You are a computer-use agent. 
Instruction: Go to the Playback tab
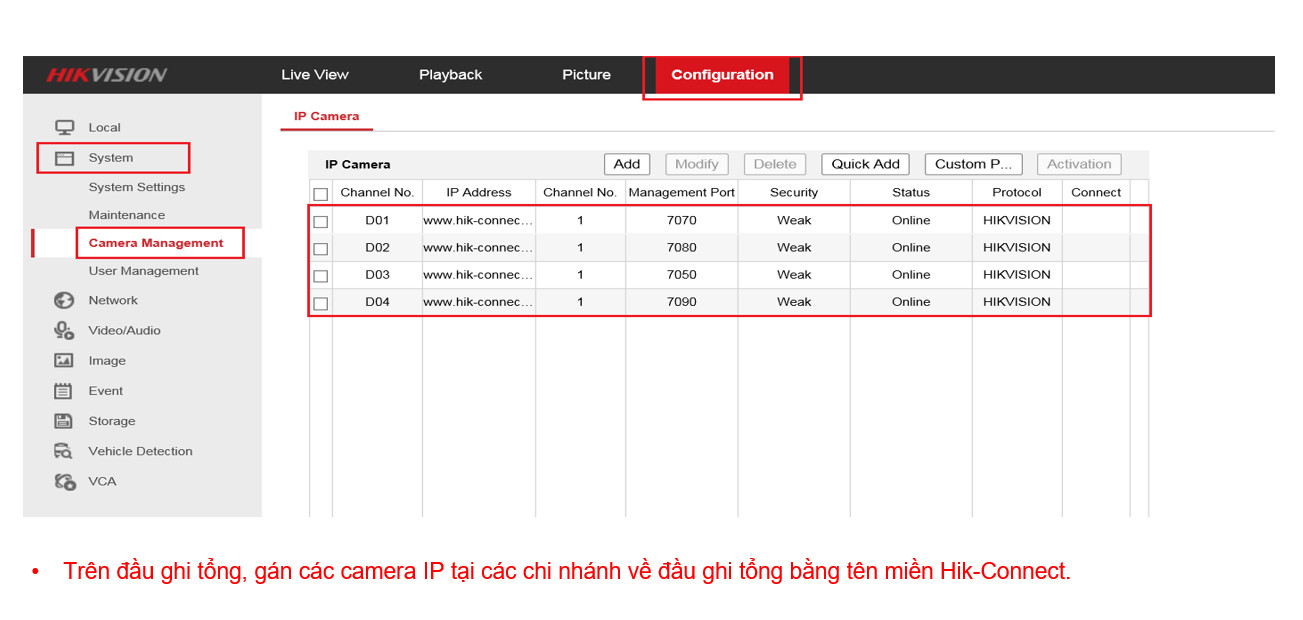coord(450,75)
